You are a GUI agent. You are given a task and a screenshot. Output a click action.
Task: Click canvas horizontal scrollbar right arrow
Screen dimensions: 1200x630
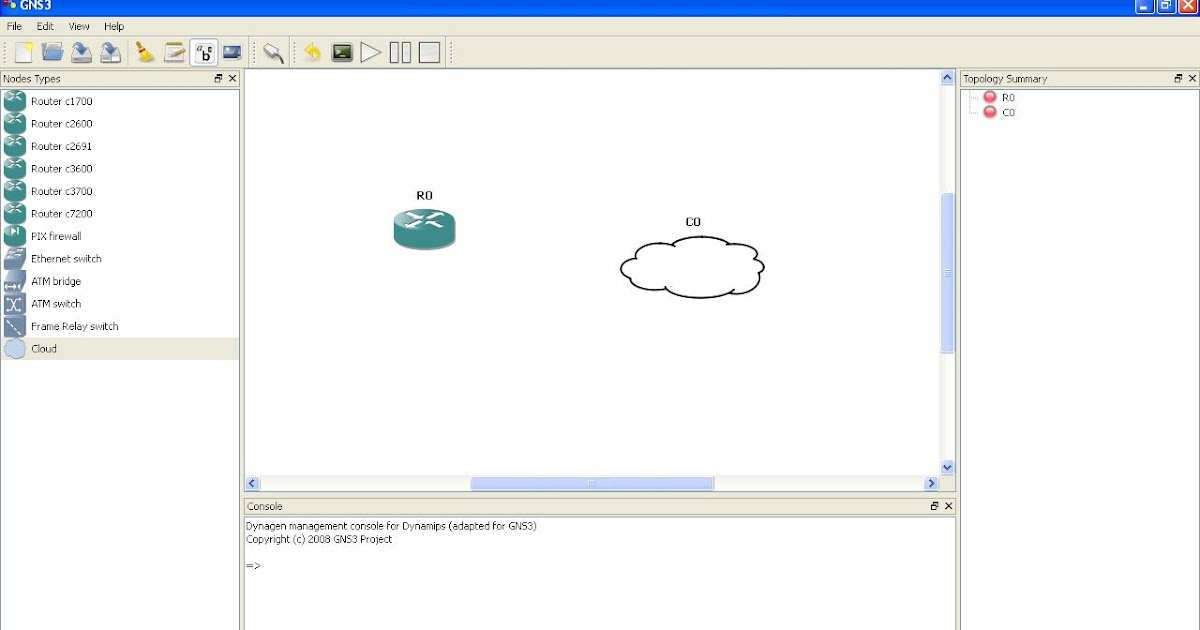tap(932, 483)
